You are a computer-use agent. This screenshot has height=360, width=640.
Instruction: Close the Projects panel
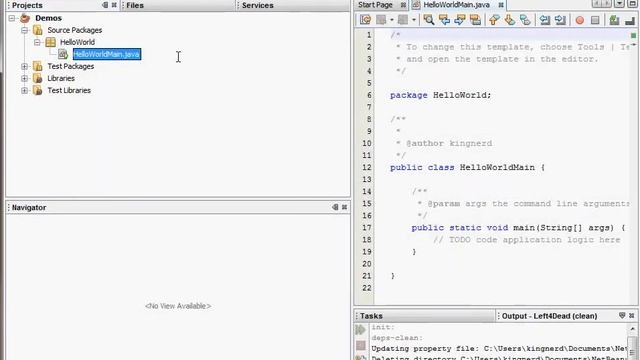[x=114, y=5]
